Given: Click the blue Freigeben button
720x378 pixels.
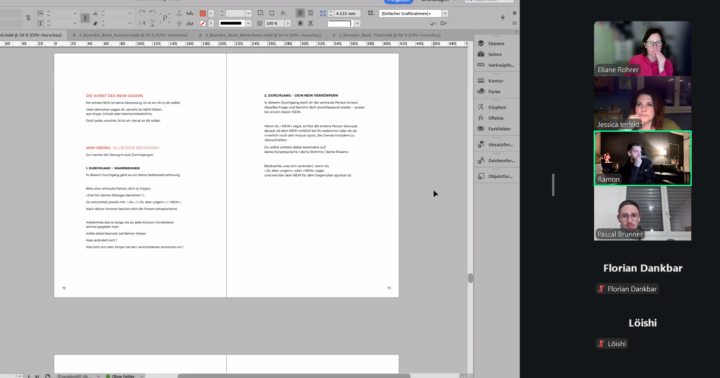Looking at the screenshot, I should [399, 1].
